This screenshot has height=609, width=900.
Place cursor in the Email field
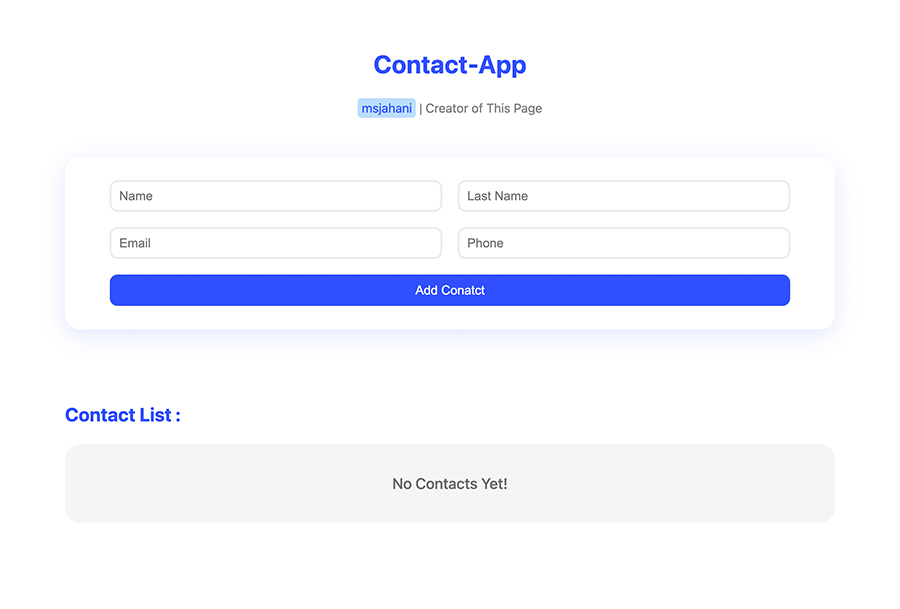(x=275, y=243)
